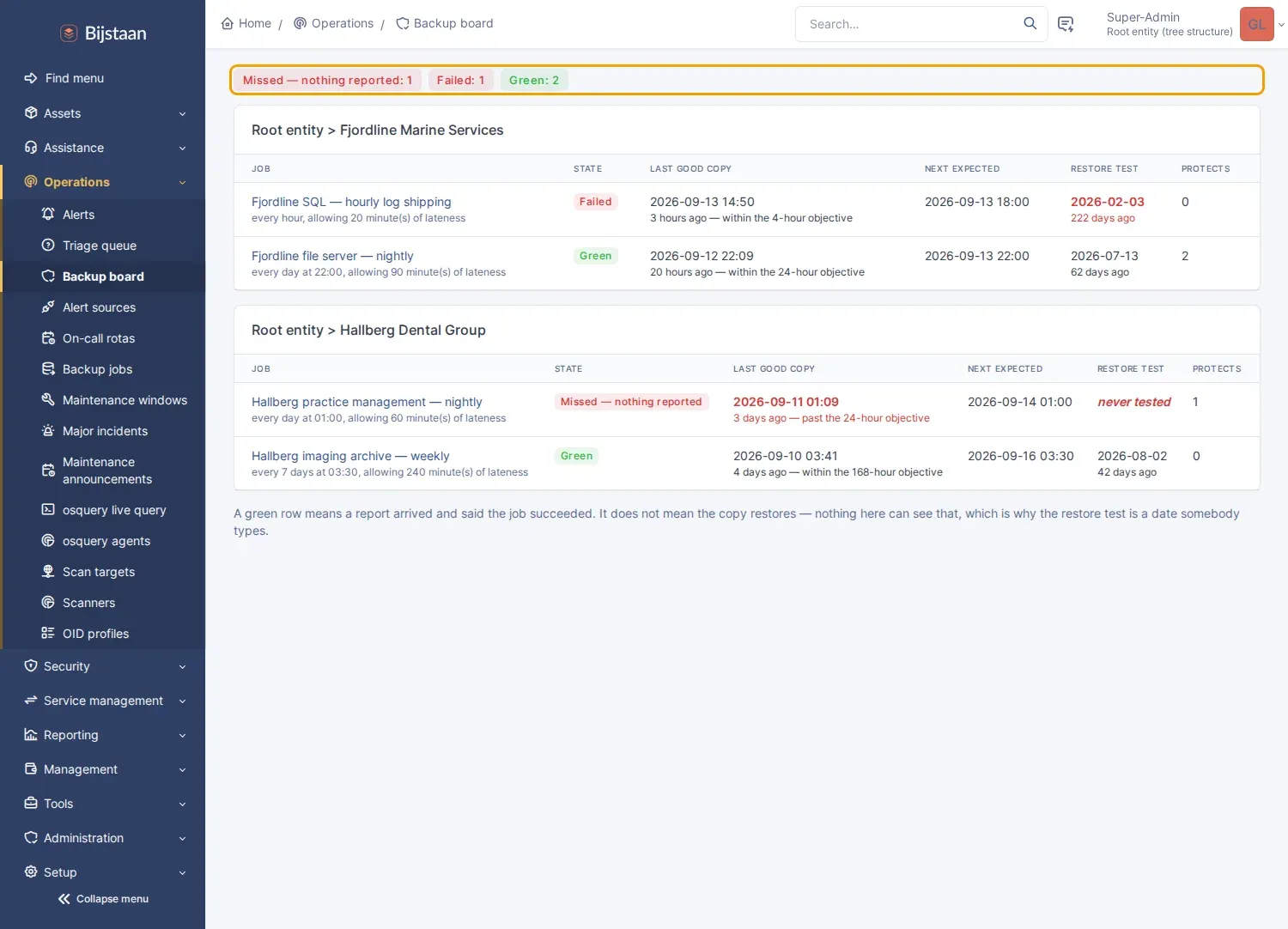Expand the Administration menu section
Screen dimensions: 1288x929
pos(103,838)
